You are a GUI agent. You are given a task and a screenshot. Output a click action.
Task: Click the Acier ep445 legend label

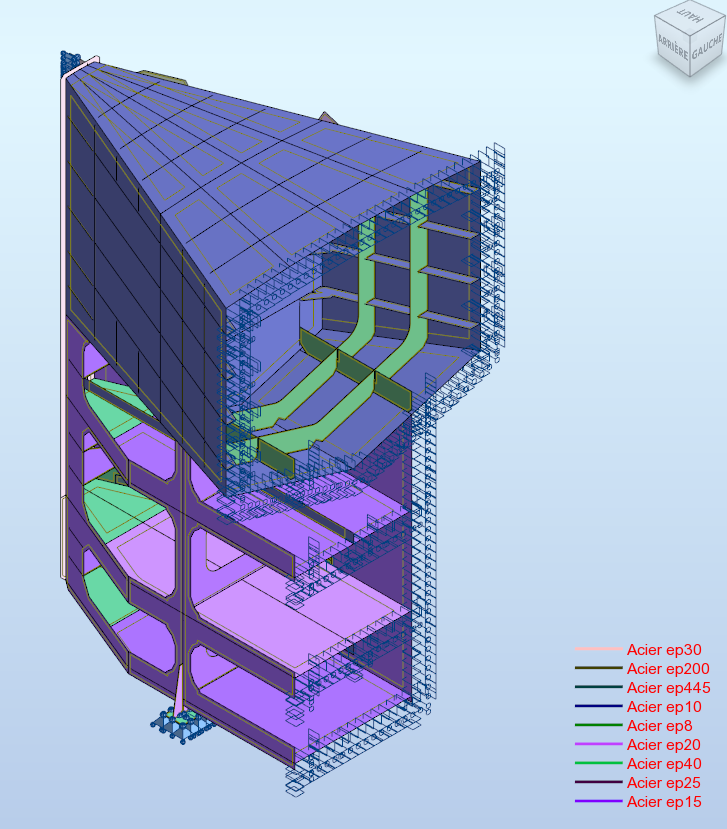pyautogui.click(x=667, y=688)
